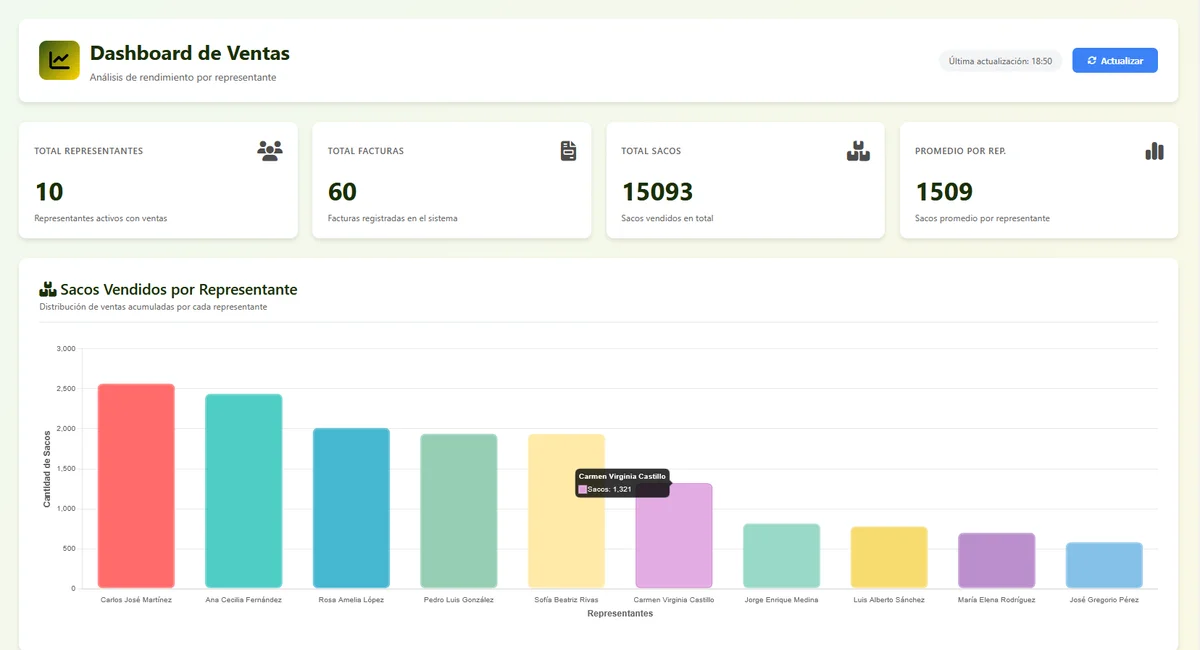Click the tooltip text Sacos: 1,321

(x=610, y=490)
